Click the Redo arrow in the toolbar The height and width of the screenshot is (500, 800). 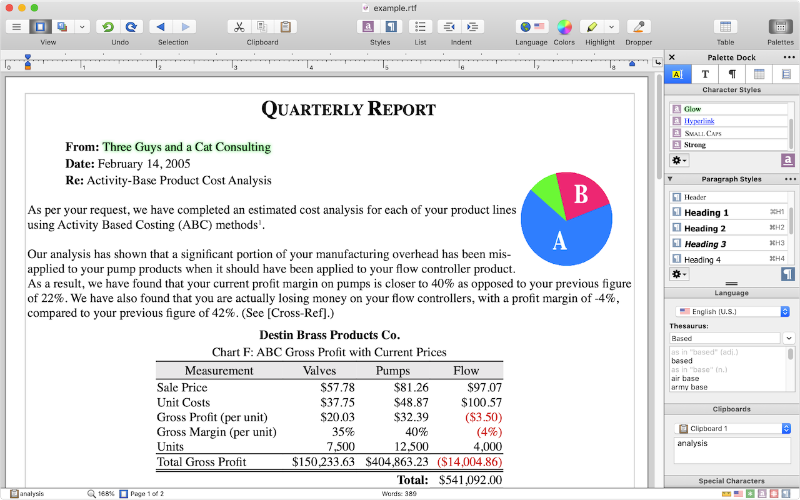[x=132, y=27]
